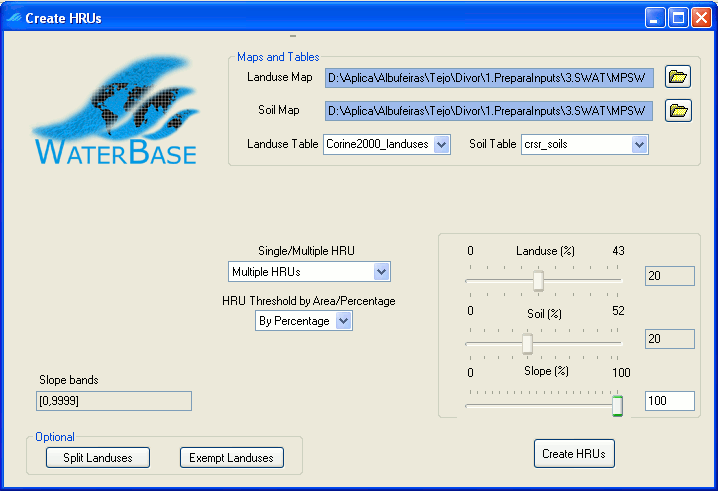Click the Split Landuses button
This screenshot has width=718, height=491.
pyautogui.click(x=98, y=457)
